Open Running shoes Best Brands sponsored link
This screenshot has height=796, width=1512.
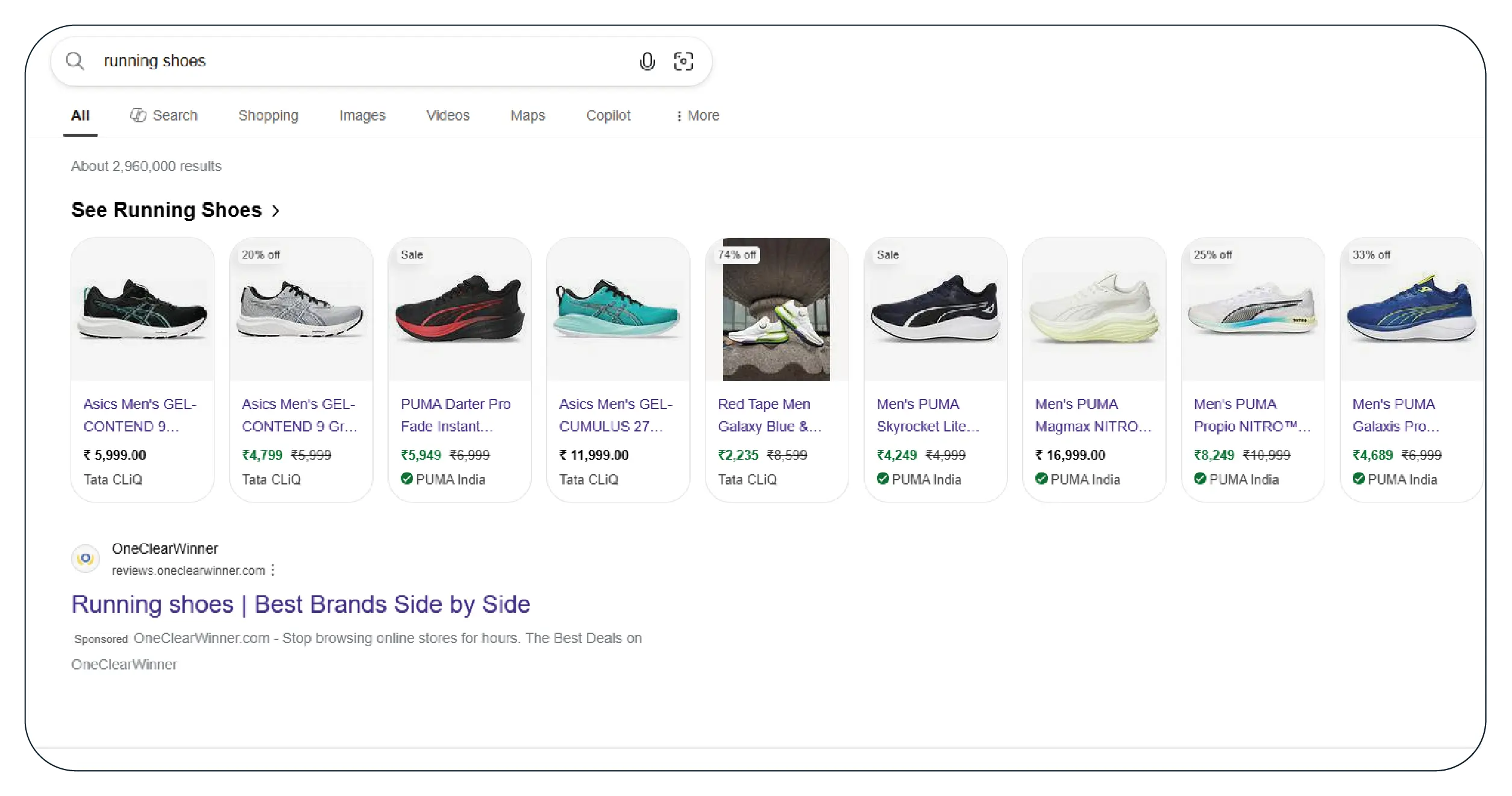tap(300, 604)
